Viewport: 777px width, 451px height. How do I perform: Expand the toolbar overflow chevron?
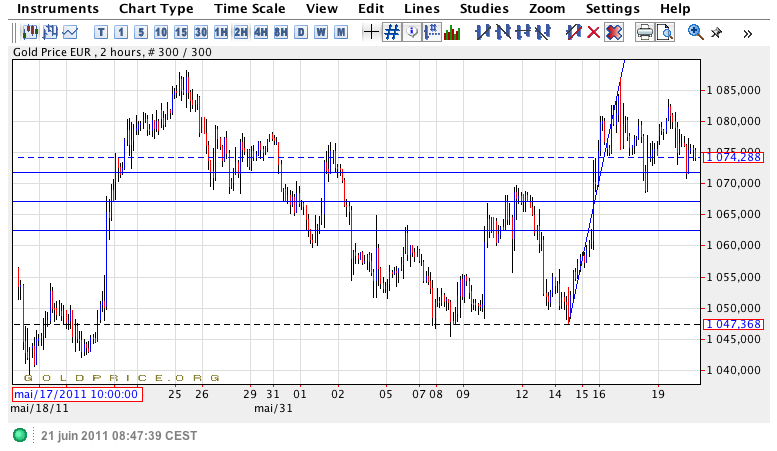(748, 32)
